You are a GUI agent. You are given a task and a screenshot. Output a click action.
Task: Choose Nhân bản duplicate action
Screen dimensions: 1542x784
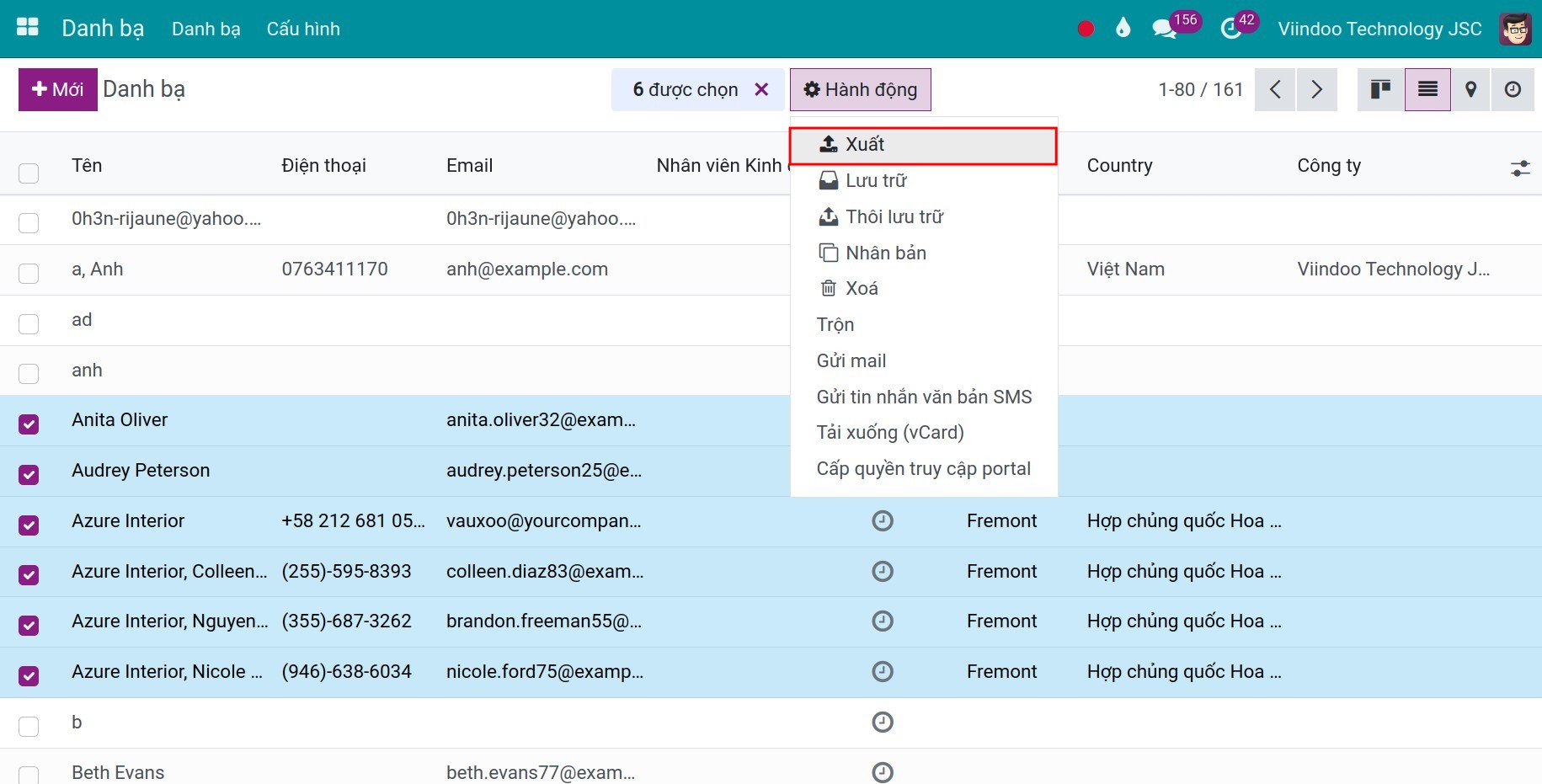(923, 253)
